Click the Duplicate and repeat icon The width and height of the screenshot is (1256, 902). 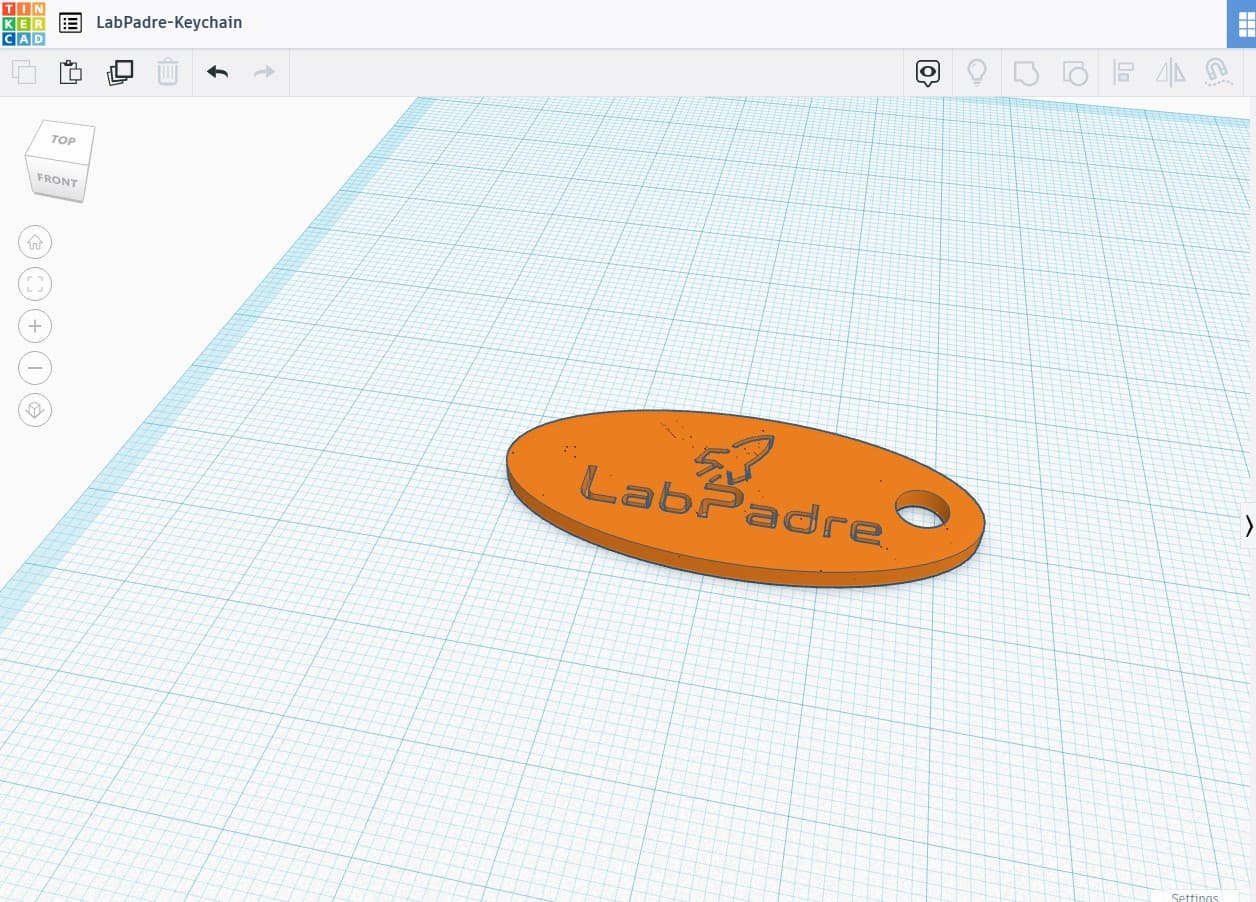click(120, 72)
